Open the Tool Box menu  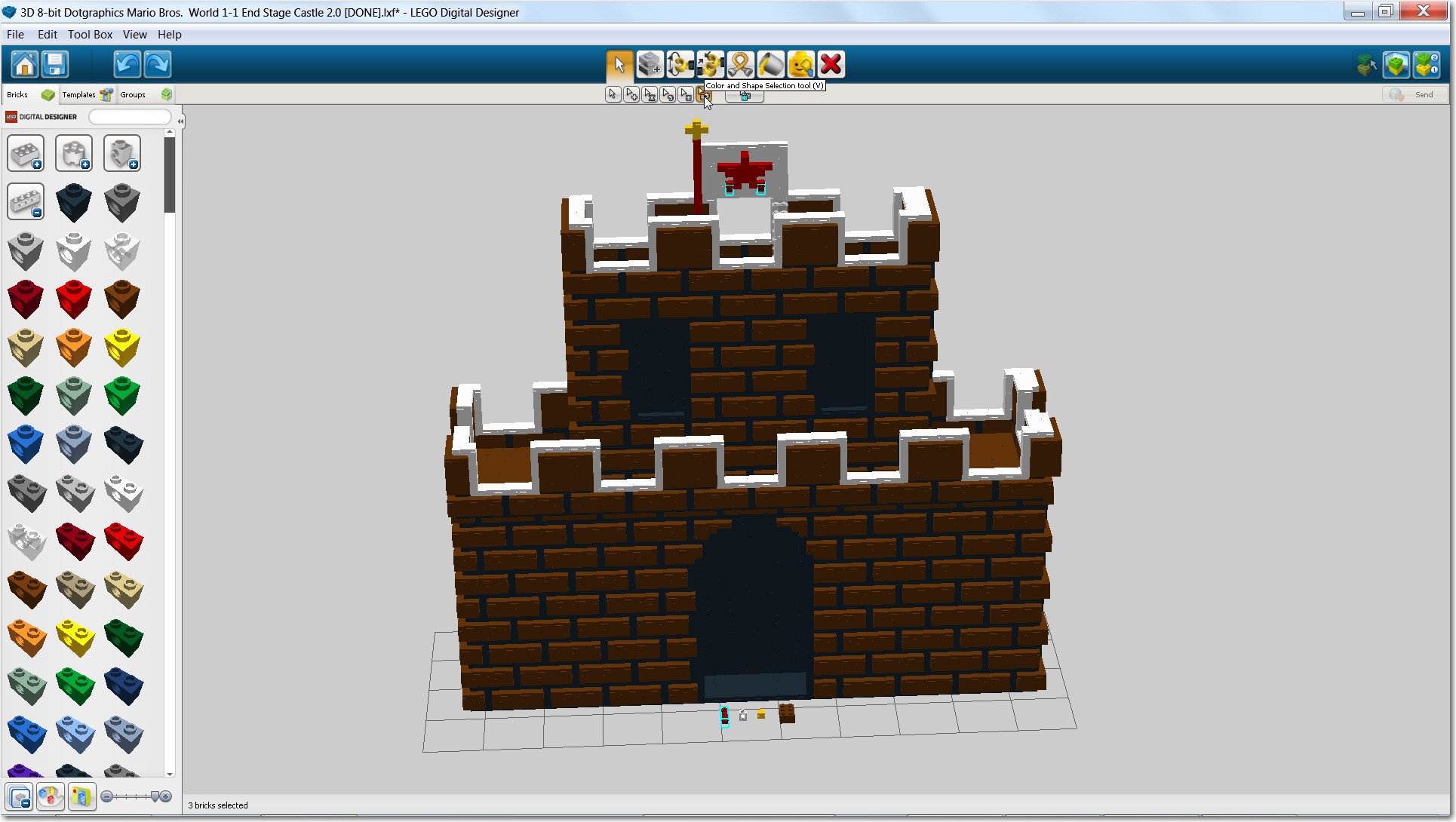pyautogui.click(x=90, y=35)
